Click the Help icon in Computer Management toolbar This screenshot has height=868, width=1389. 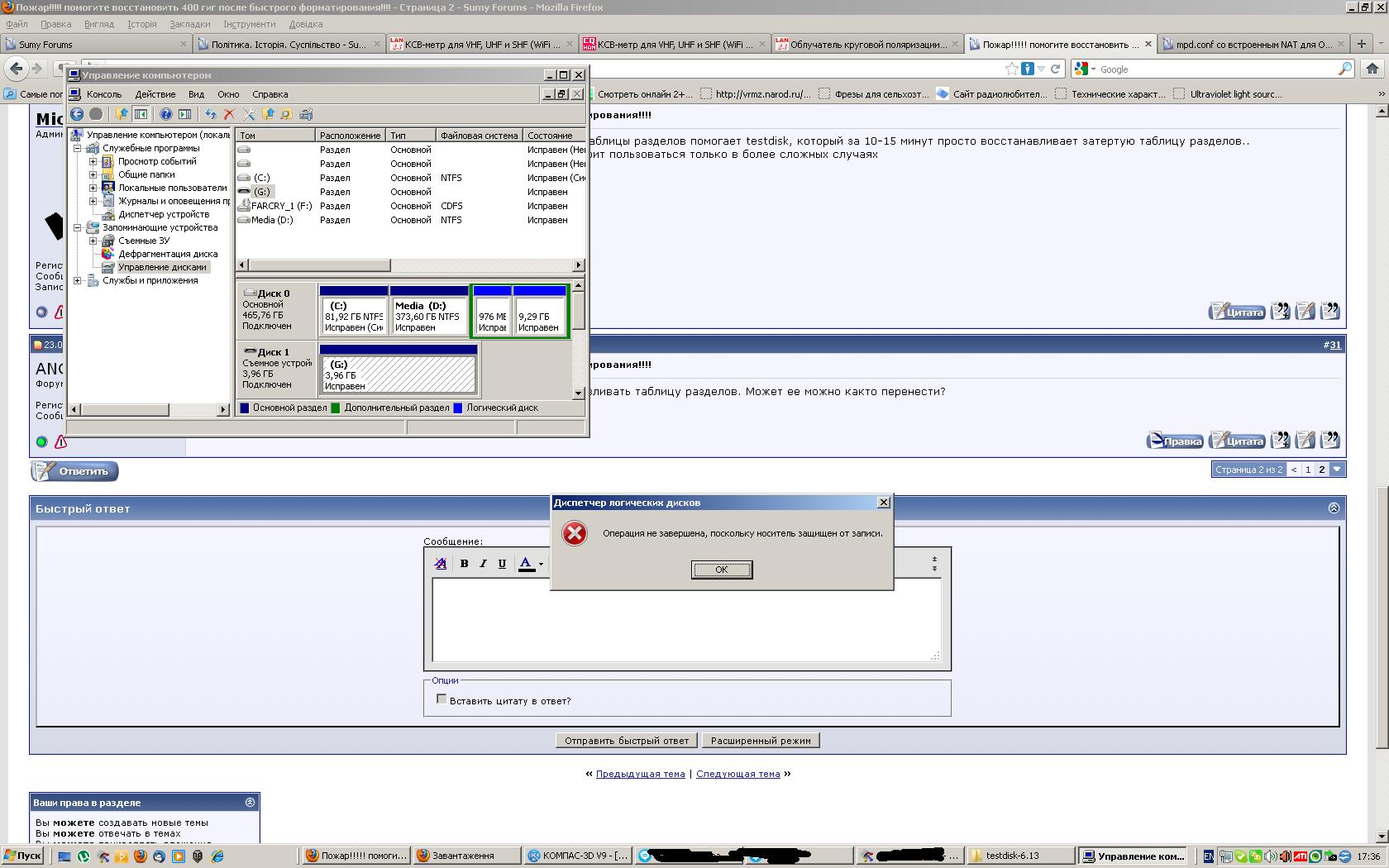[165, 114]
